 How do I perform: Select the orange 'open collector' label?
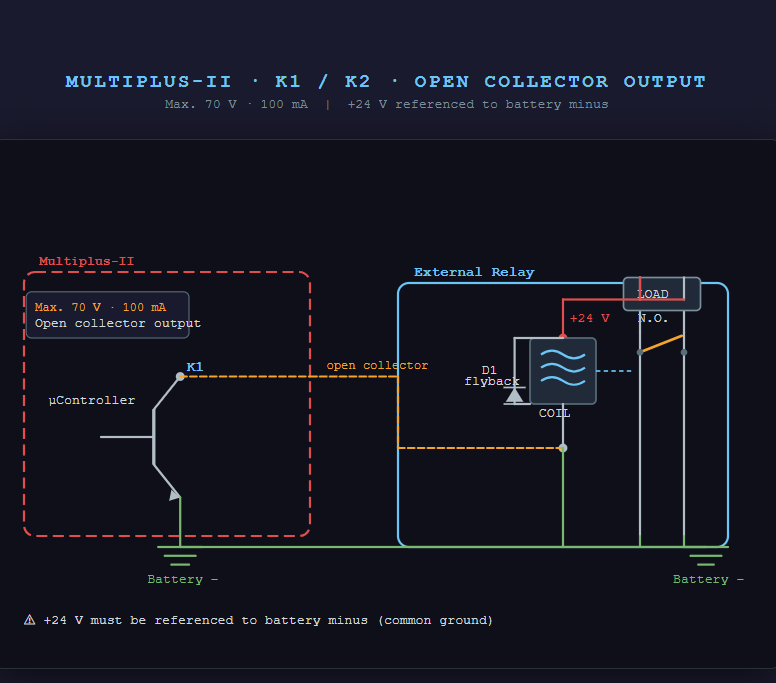coord(377,365)
